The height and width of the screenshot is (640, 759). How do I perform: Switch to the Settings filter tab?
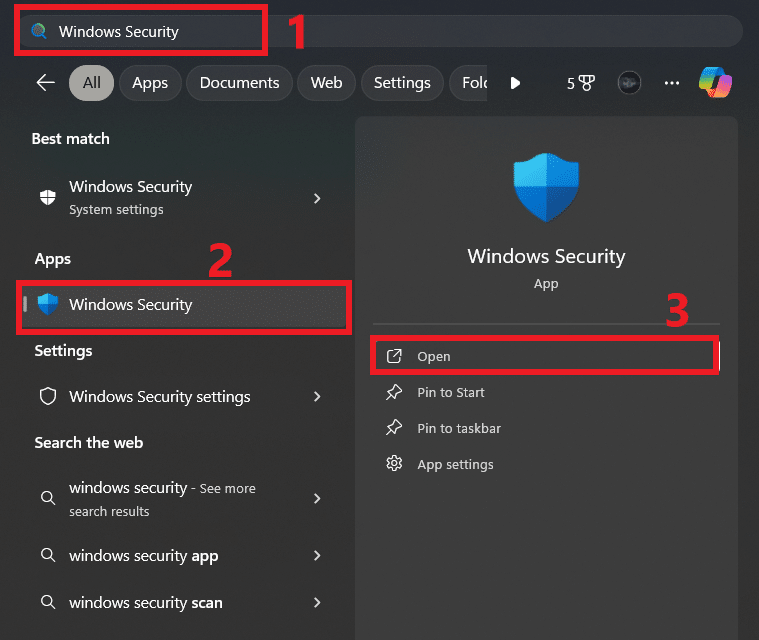point(402,83)
